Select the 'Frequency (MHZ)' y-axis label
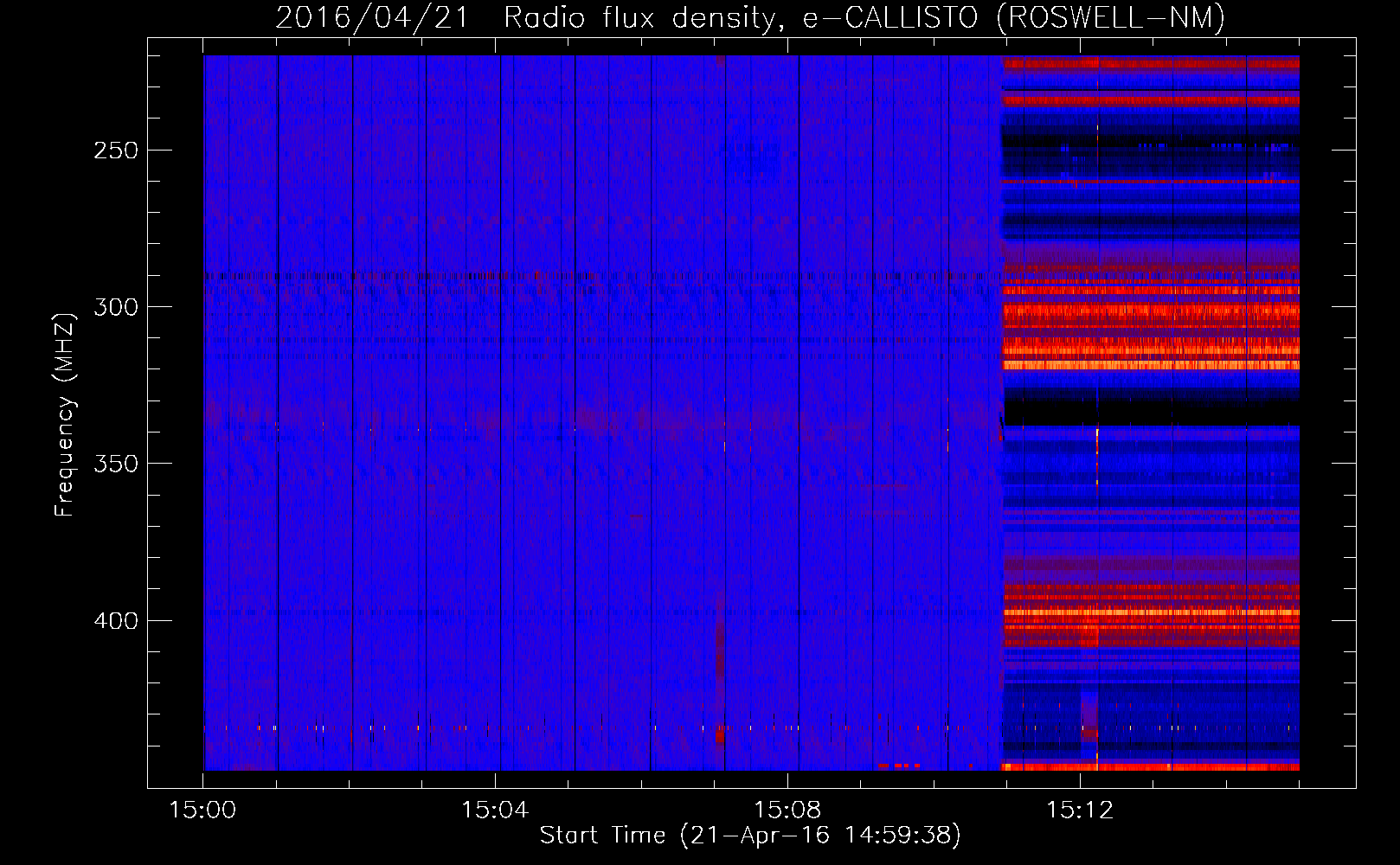 click(65, 414)
